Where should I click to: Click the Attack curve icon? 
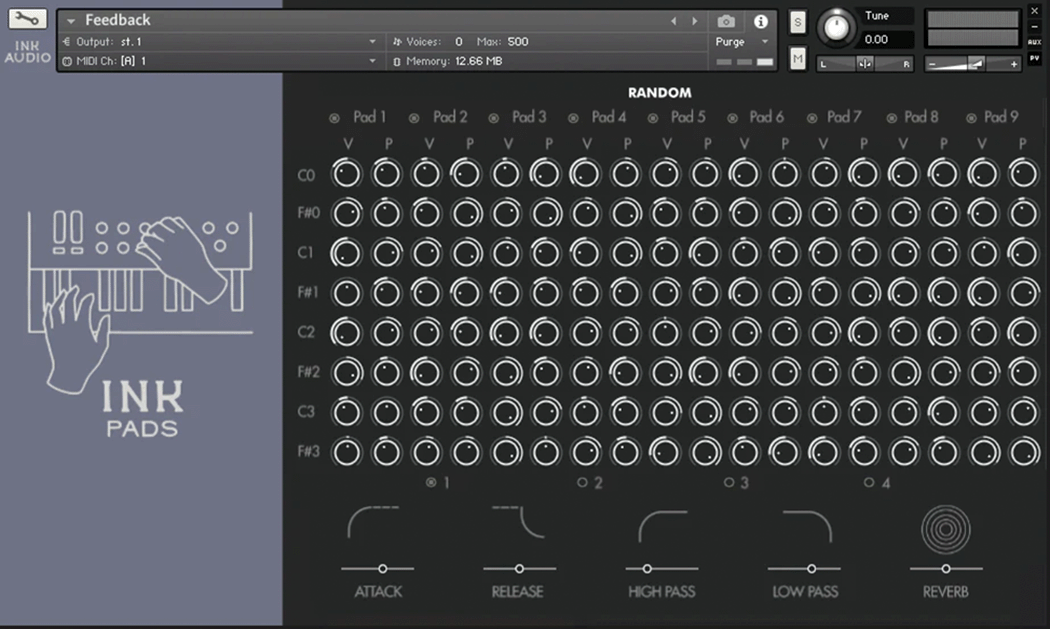374,522
